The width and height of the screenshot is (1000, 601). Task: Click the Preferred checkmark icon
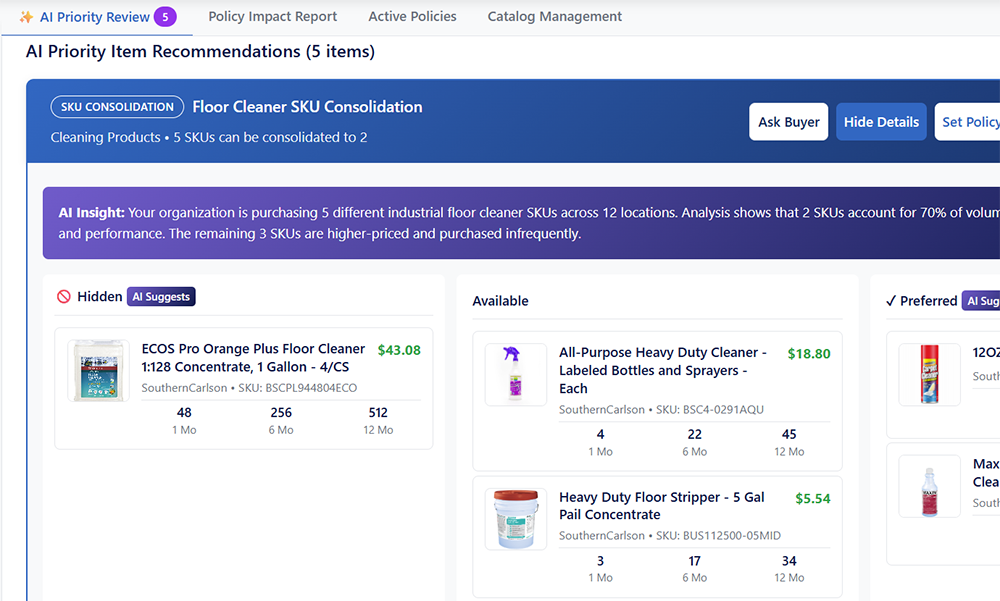[x=891, y=301]
